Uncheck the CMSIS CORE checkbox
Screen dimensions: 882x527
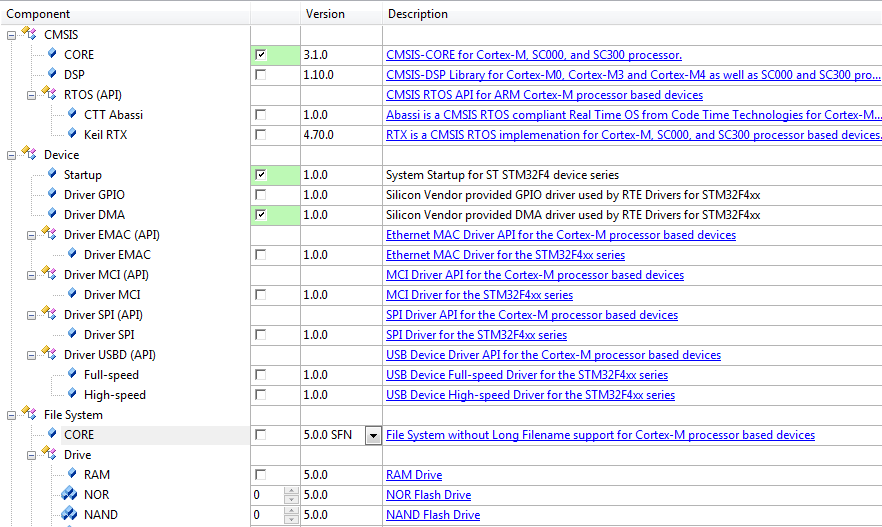[x=261, y=55]
